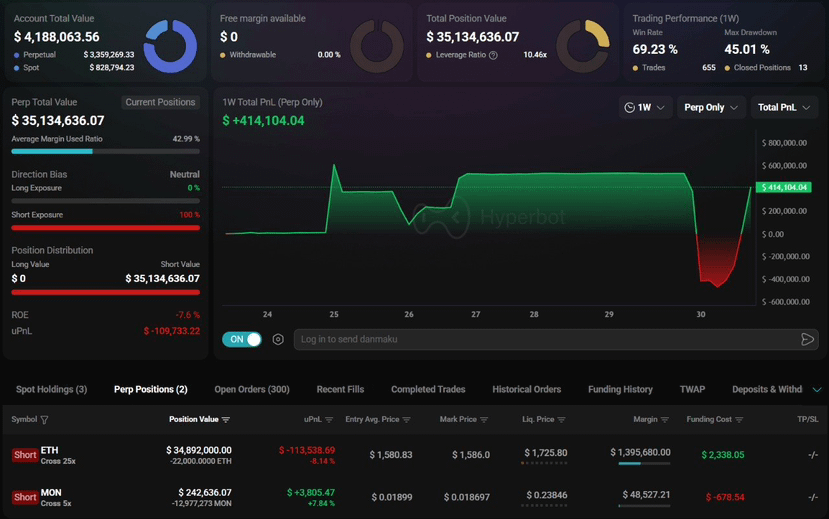
Task: Click the Short Exposure red bar
Action: point(106,228)
